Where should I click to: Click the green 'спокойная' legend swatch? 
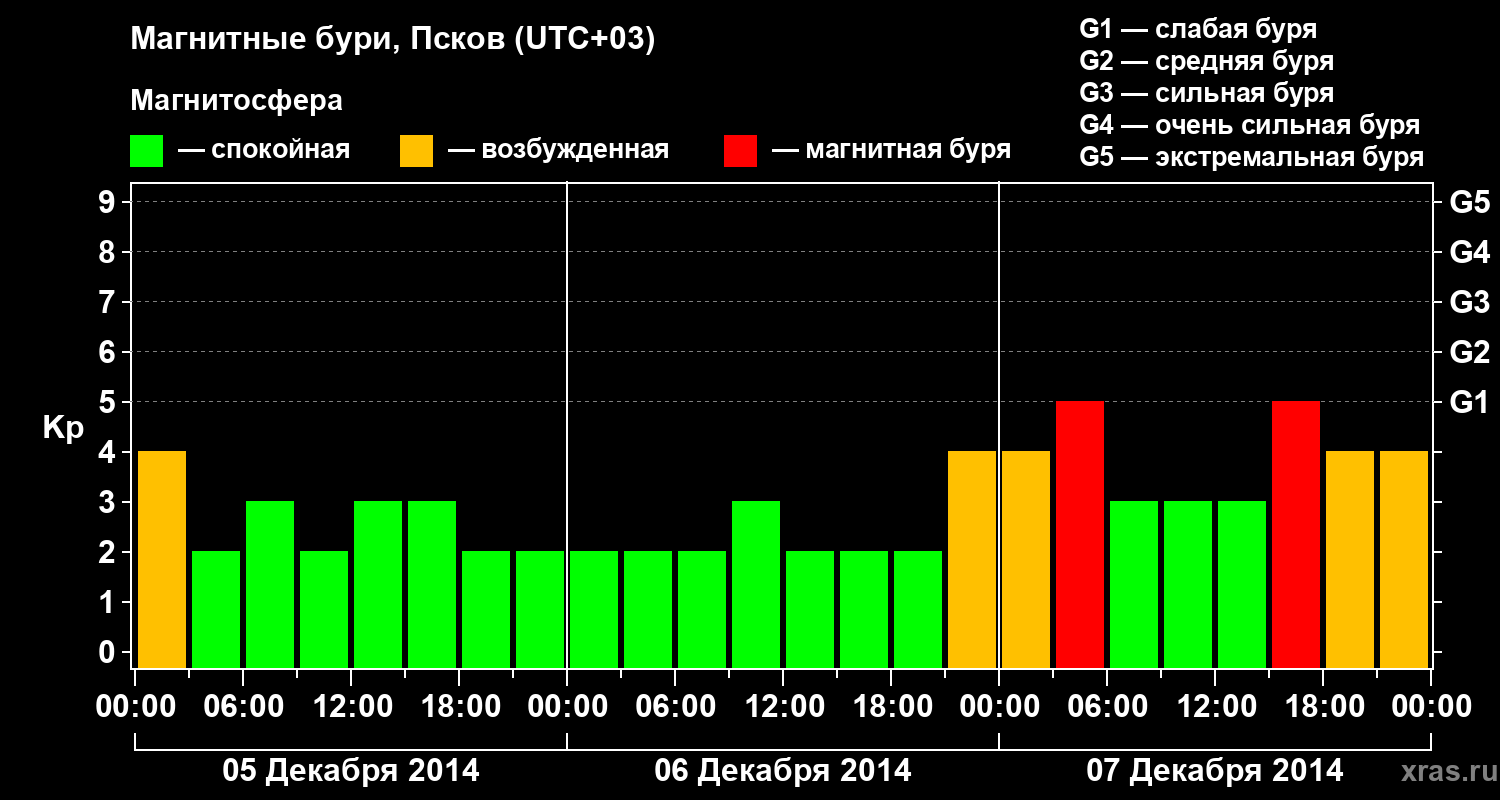[146, 151]
